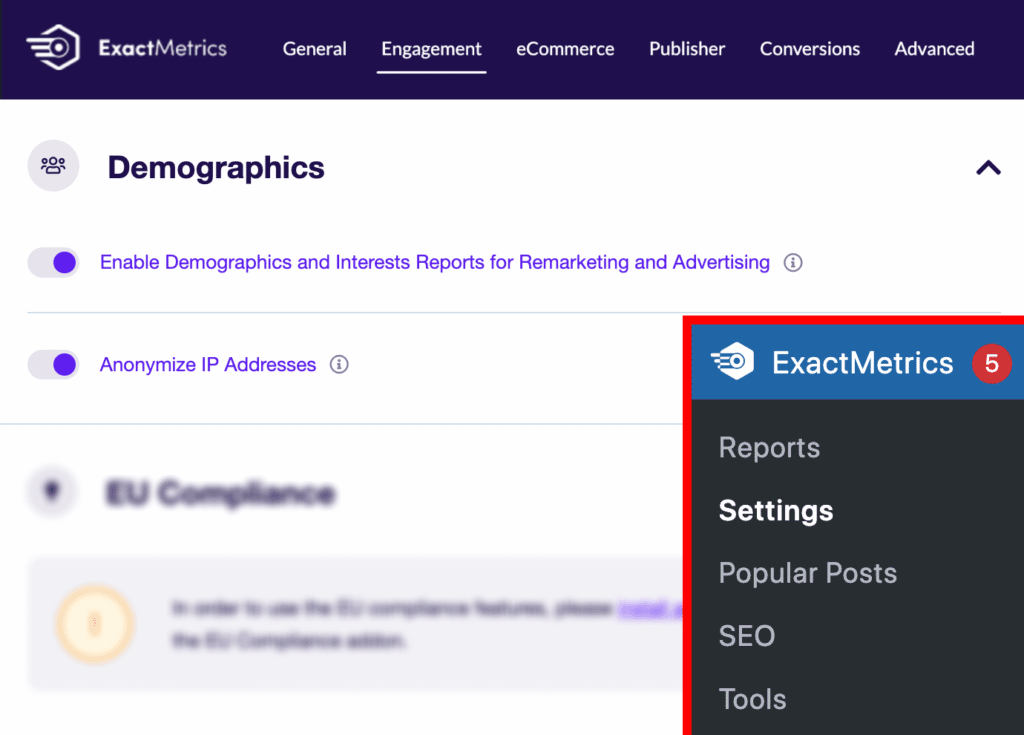Click the ExactMetrics icon in the sidebar menu
Screen dimensions: 1024x735
click(733, 362)
